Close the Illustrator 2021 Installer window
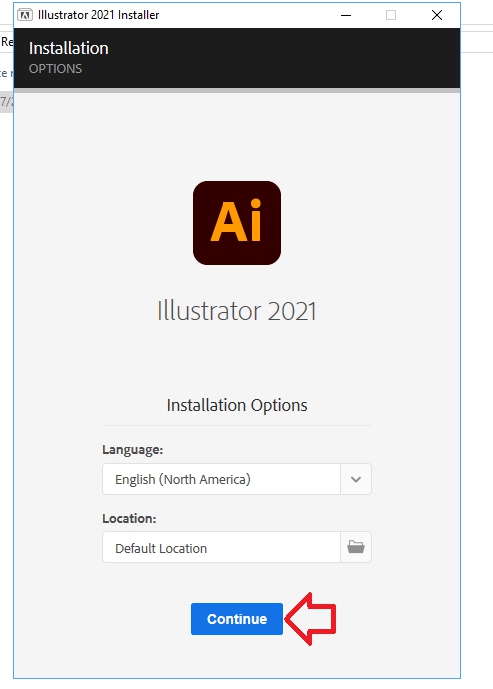This screenshot has width=493, height=689. [x=437, y=15]
